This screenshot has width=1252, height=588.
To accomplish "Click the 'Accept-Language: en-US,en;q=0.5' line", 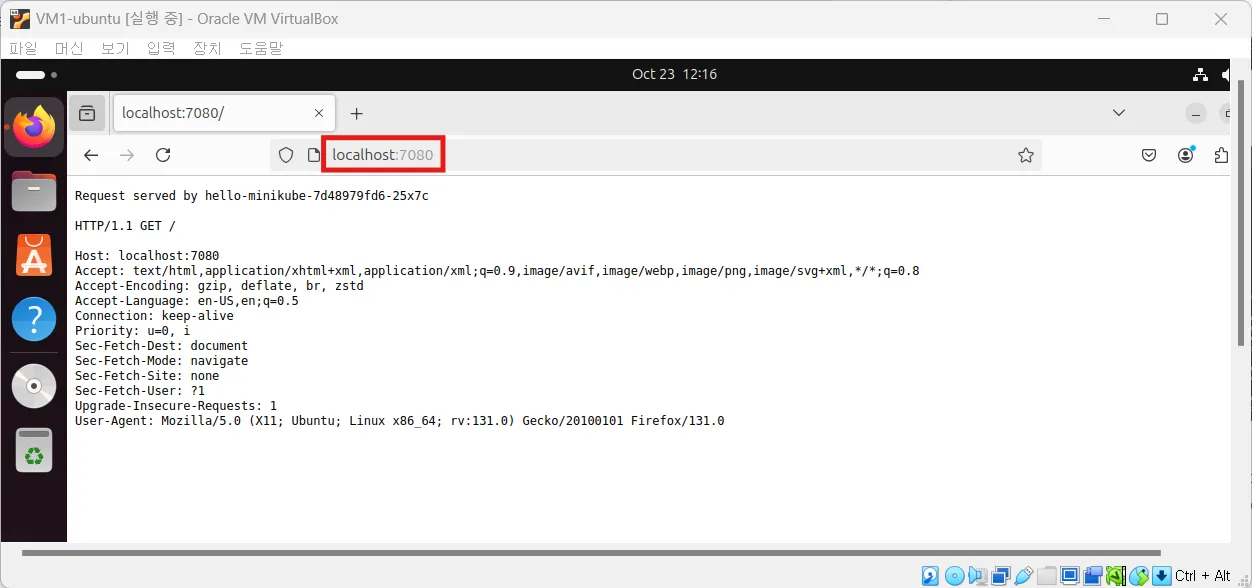I will pos(187,301).
